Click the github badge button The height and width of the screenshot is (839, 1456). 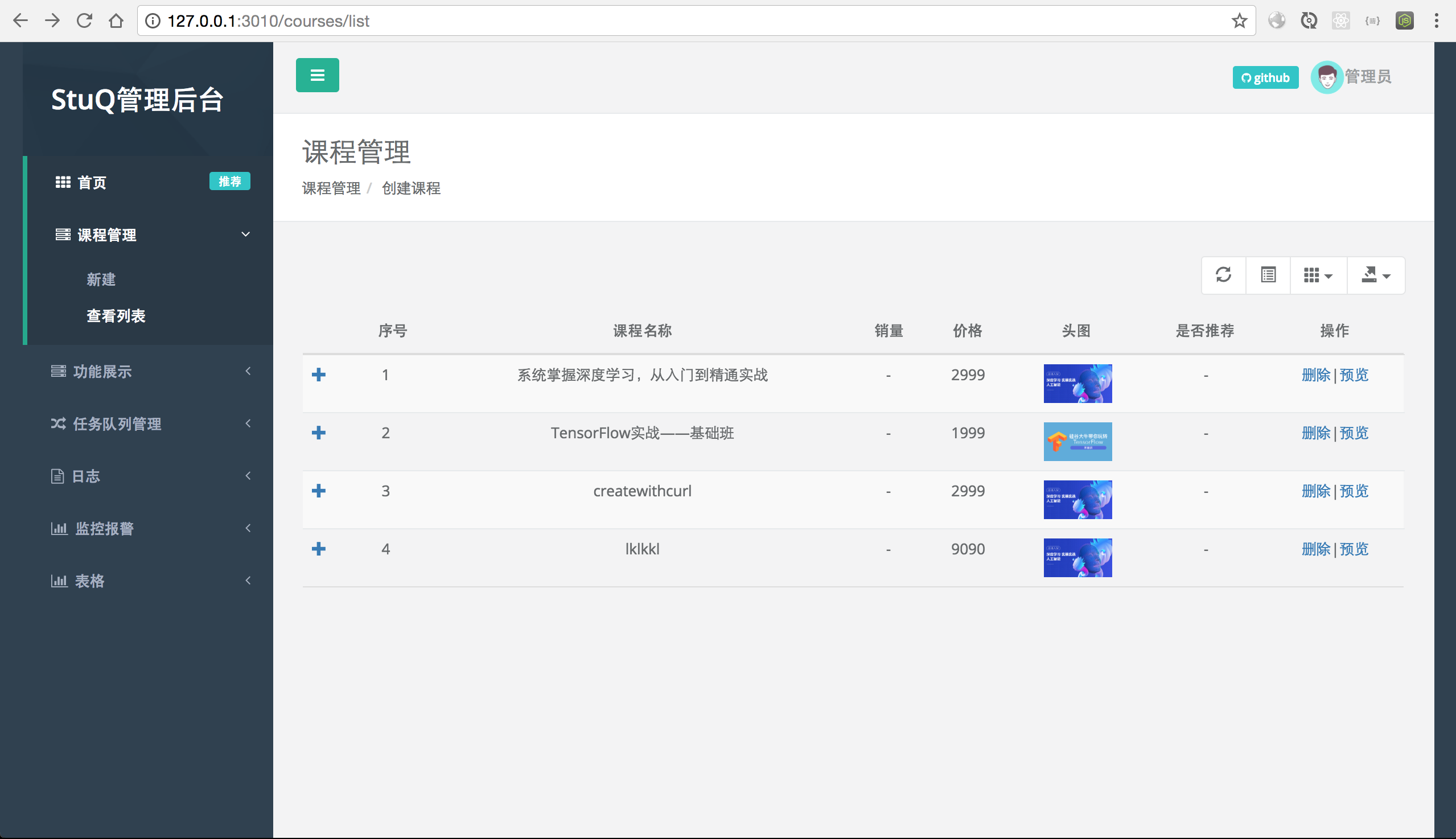coord(1265,78)
